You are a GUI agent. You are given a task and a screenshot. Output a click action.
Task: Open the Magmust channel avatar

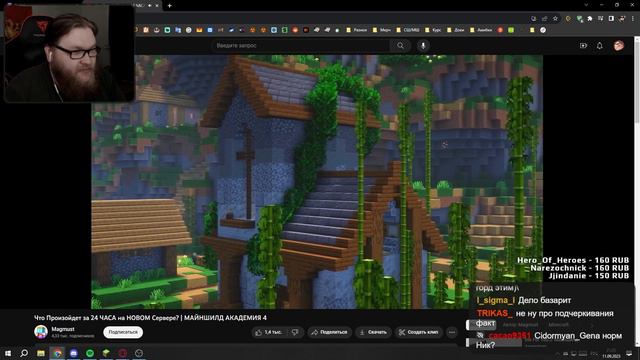[x=41, y=332]
